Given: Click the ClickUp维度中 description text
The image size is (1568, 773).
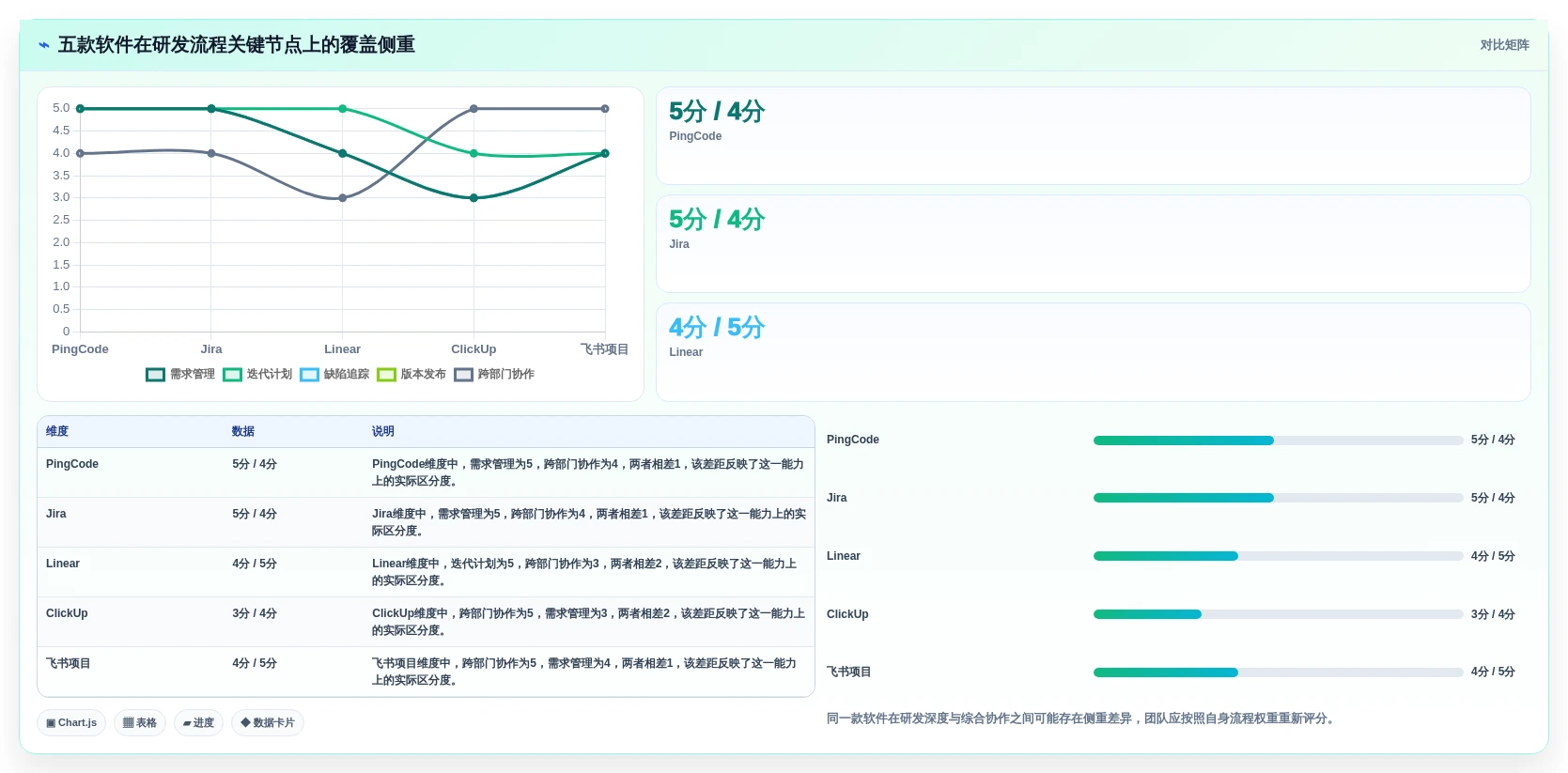Looking at the screenshot, I should pyautogui.click(x=588, y=622).
